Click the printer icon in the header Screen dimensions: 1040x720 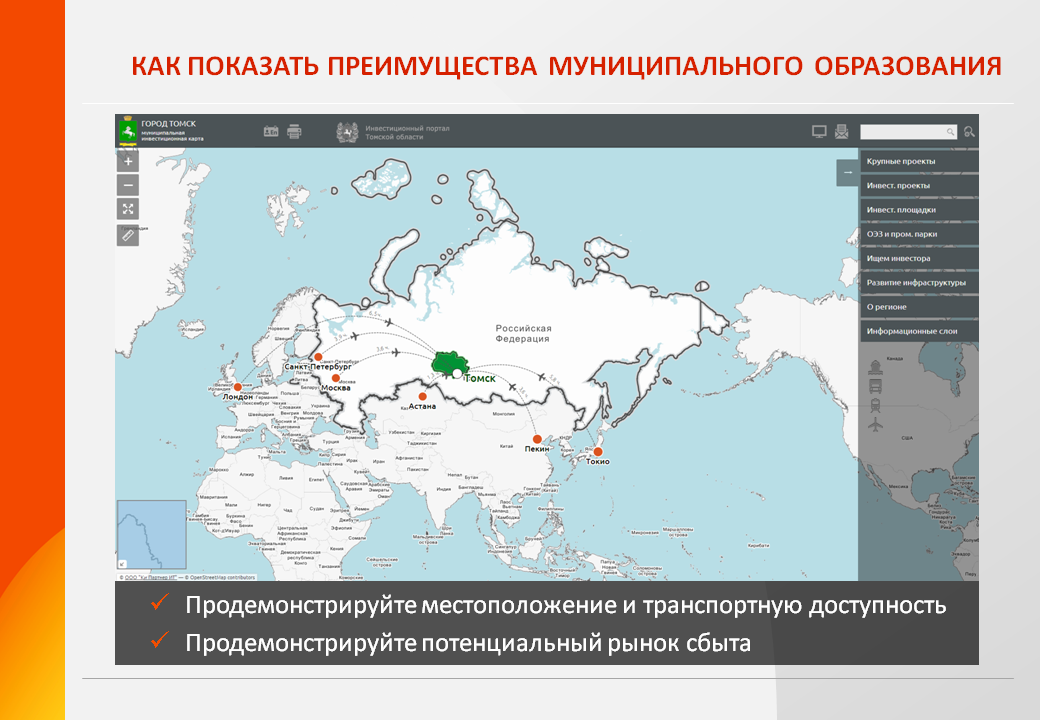click(294, 131)
